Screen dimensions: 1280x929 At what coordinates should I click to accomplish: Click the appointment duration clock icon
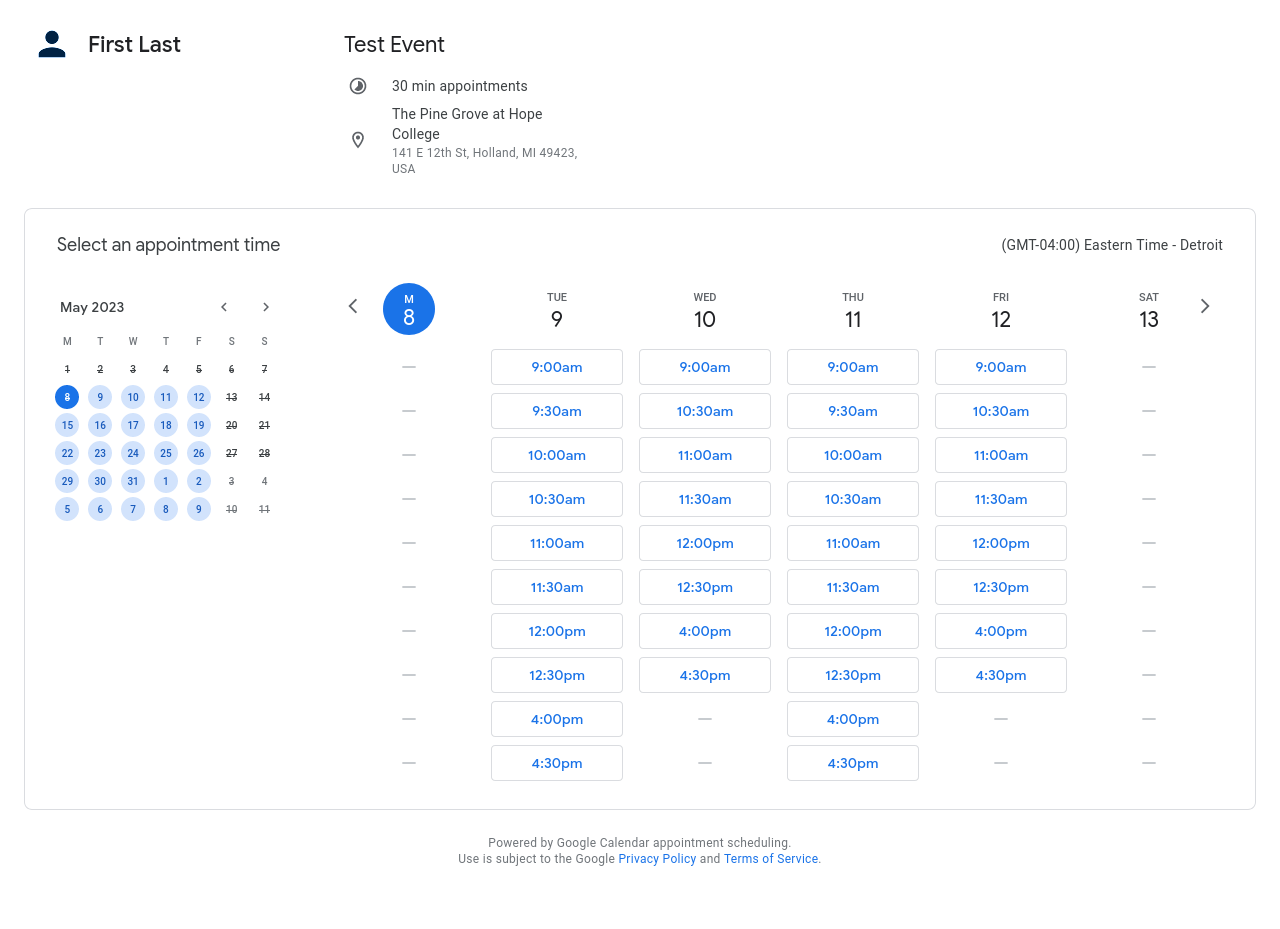pyautogui.click(x=358, y=86)
